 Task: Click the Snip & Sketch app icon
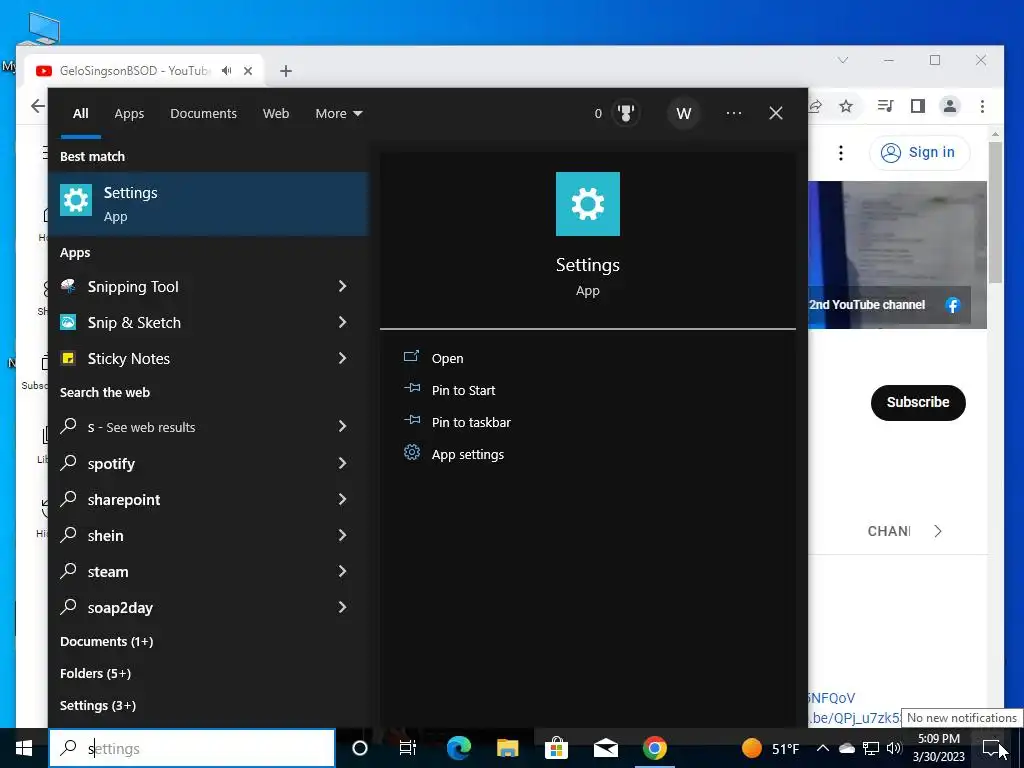coord(68,322)
